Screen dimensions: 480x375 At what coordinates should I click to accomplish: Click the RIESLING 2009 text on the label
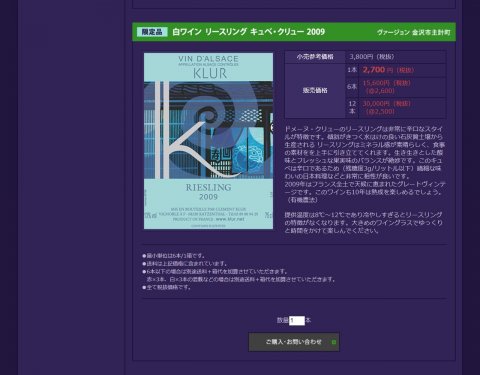208,192
